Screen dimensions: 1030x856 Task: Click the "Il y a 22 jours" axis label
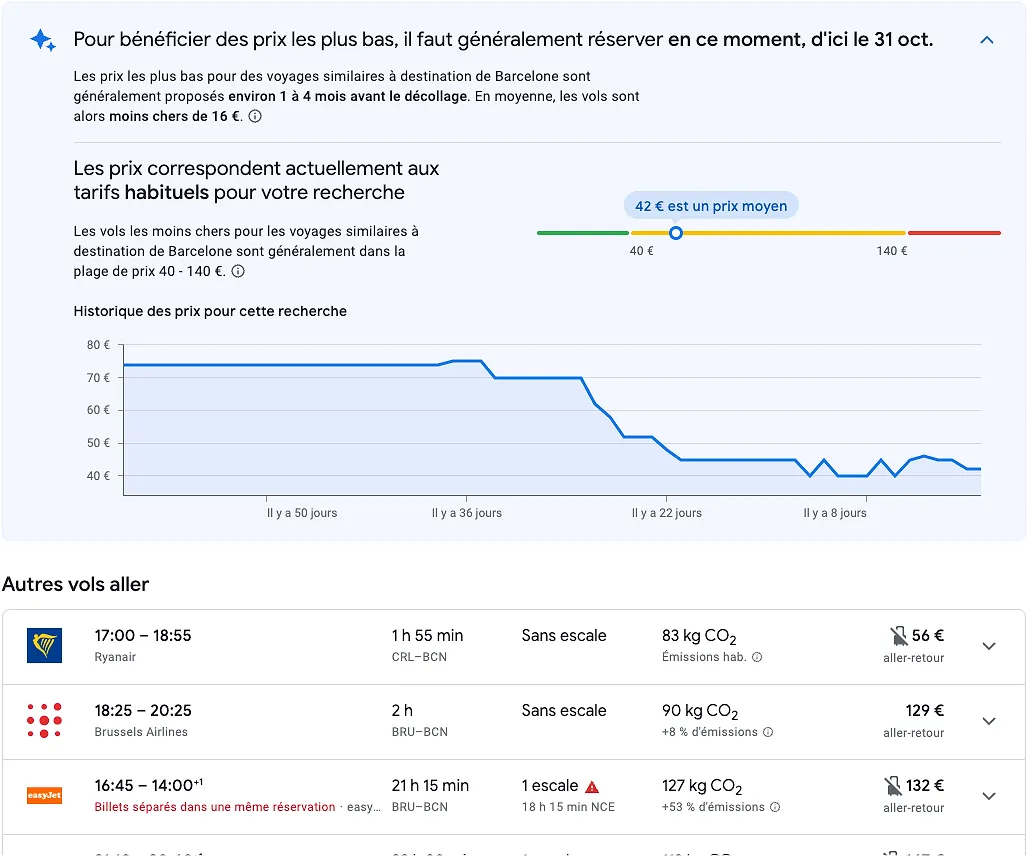[x=667, y=513]
